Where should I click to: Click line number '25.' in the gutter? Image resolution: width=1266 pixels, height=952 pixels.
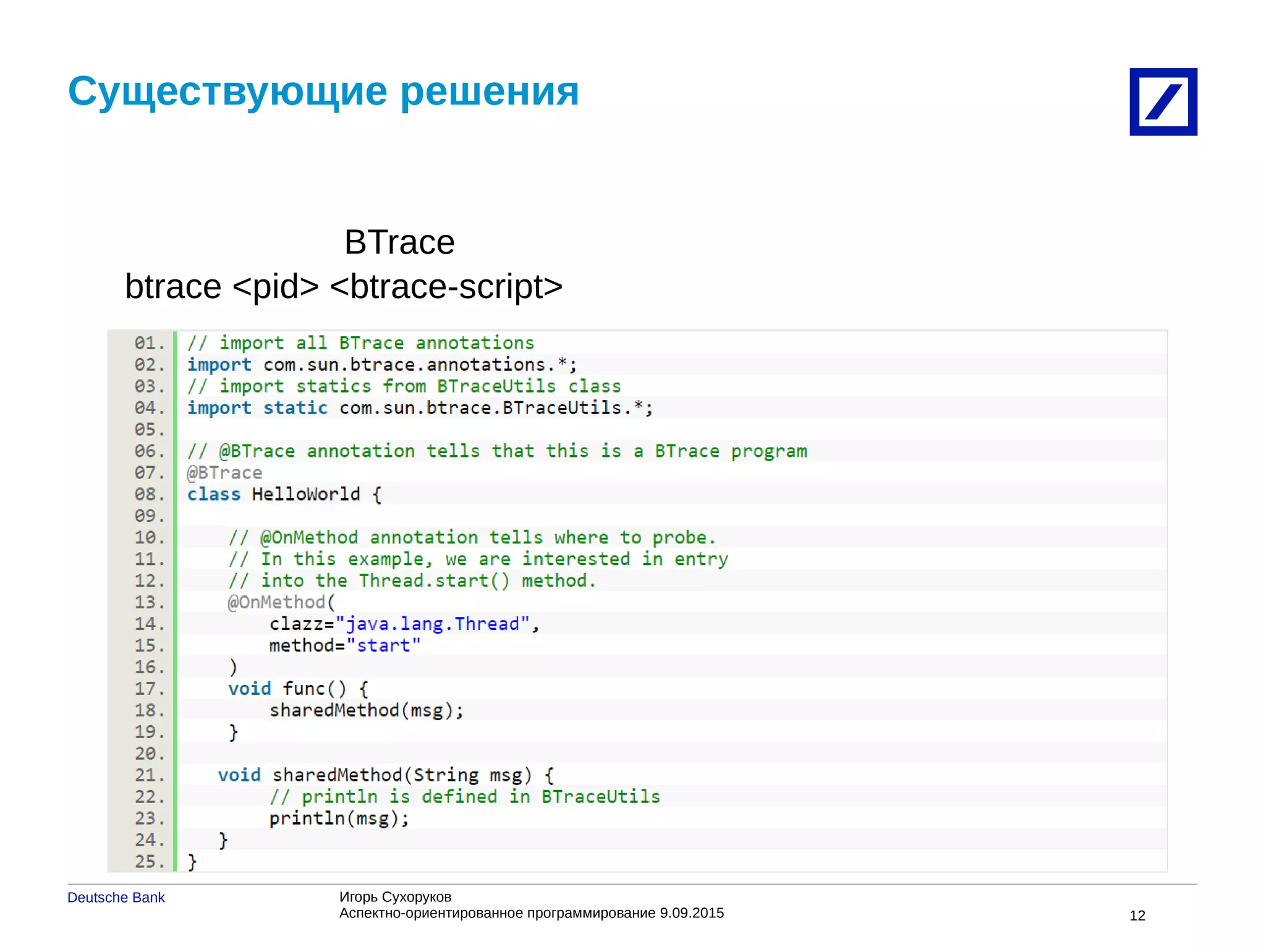150,862
